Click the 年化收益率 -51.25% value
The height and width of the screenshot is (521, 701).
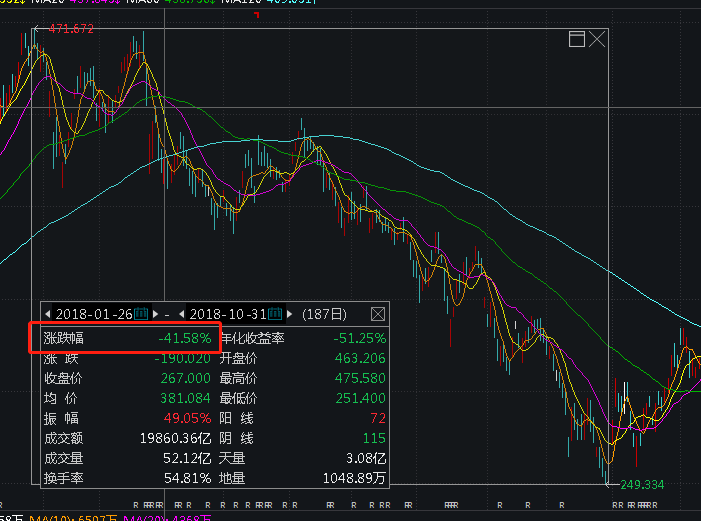coord(359,339)
